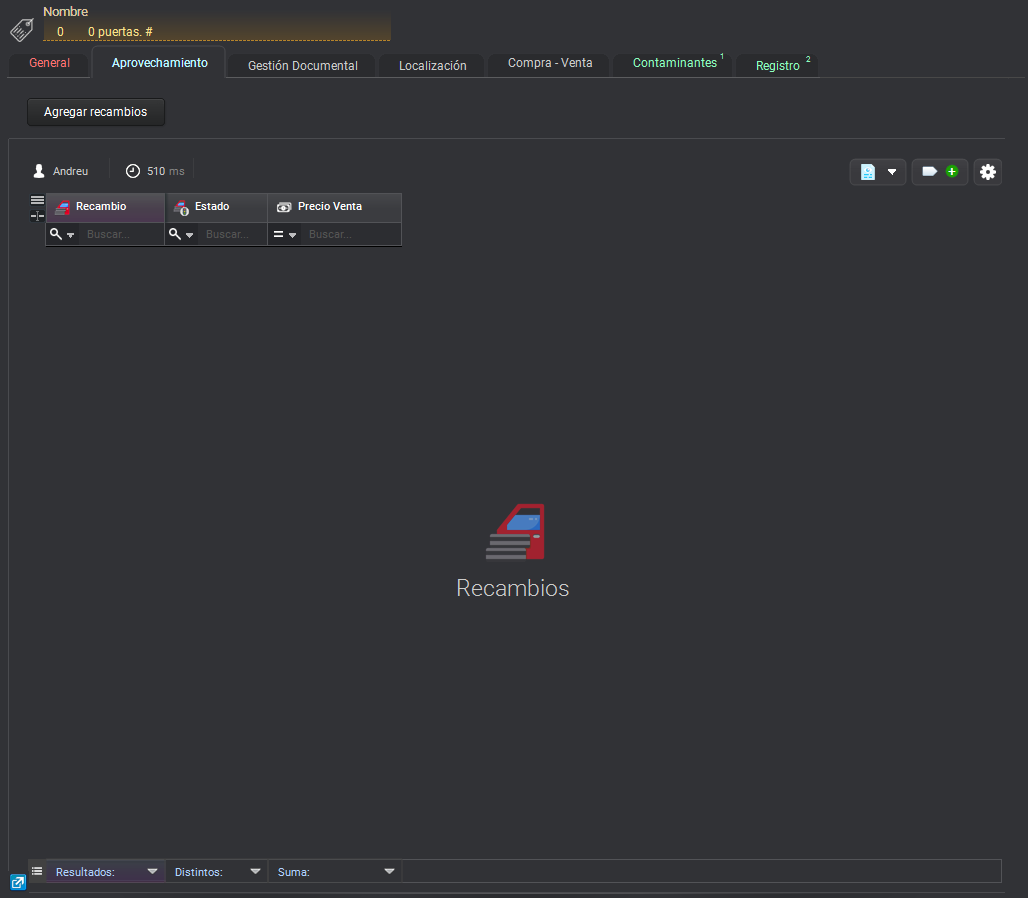Screen dimensions: 1028x898
Task: Open the Precio Venta equals operator dropdown
Action: tap(285, 234)
